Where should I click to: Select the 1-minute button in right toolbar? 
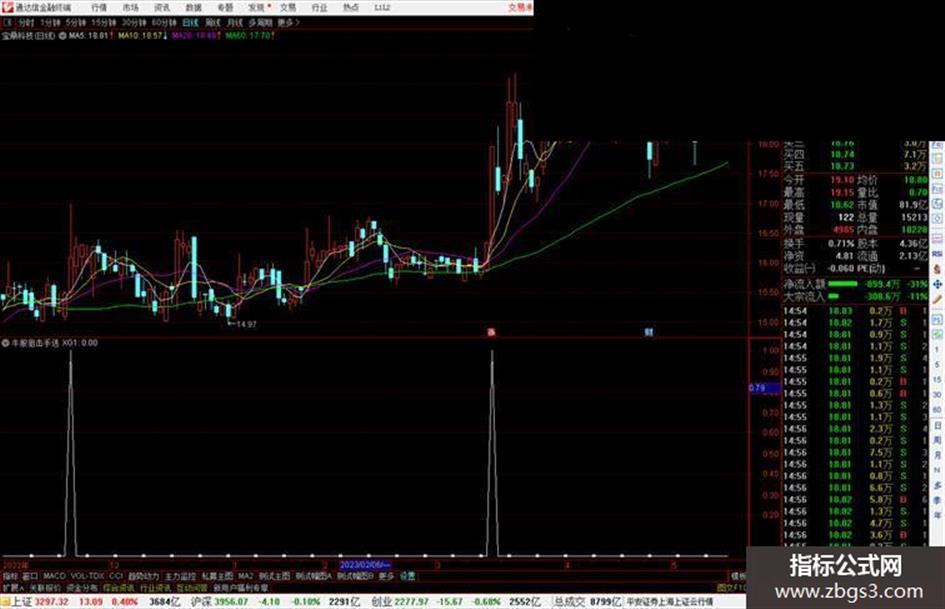point(937,349)
